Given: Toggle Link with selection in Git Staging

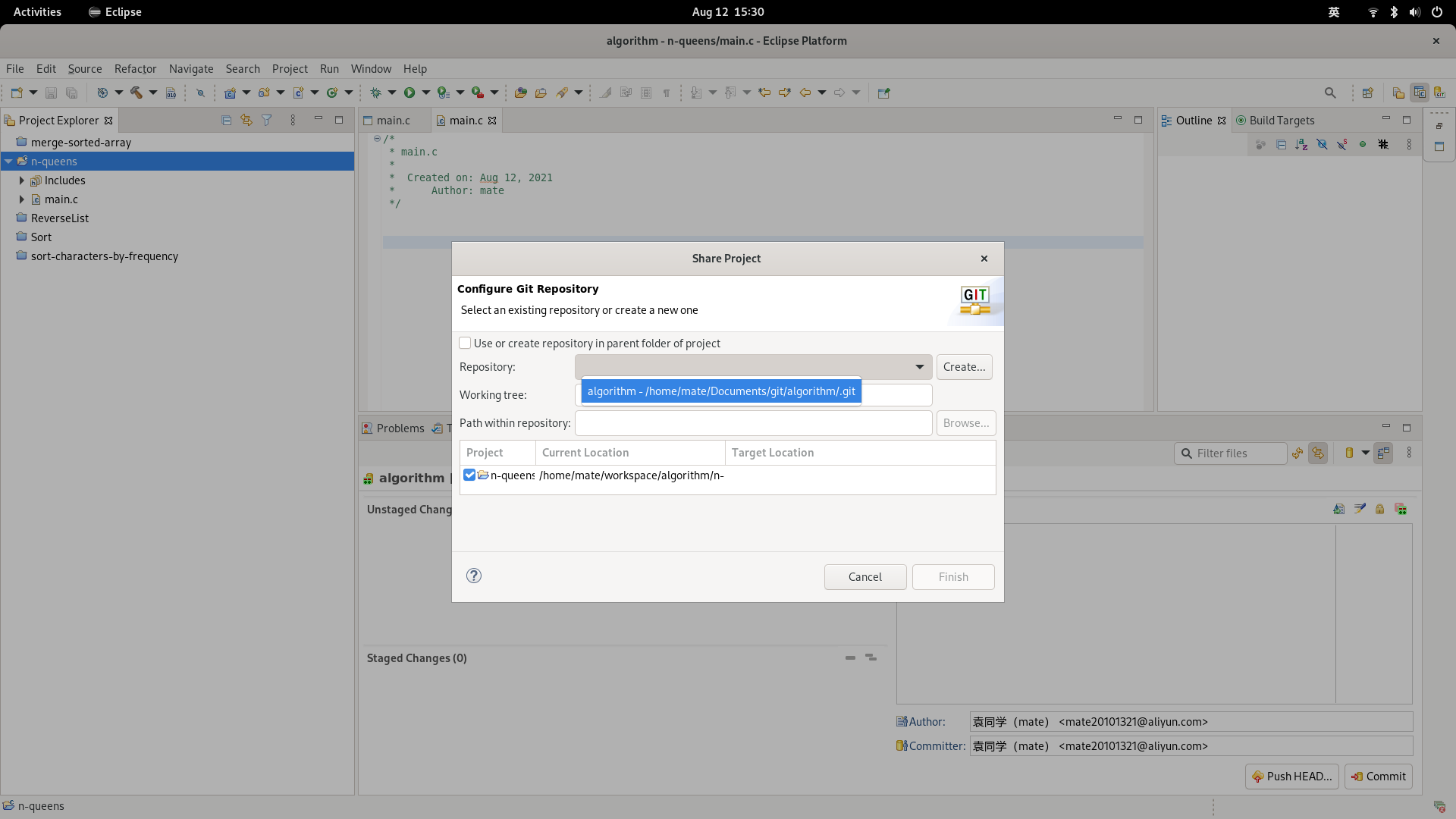Looking at the screenshot, I should point(1318,453).
